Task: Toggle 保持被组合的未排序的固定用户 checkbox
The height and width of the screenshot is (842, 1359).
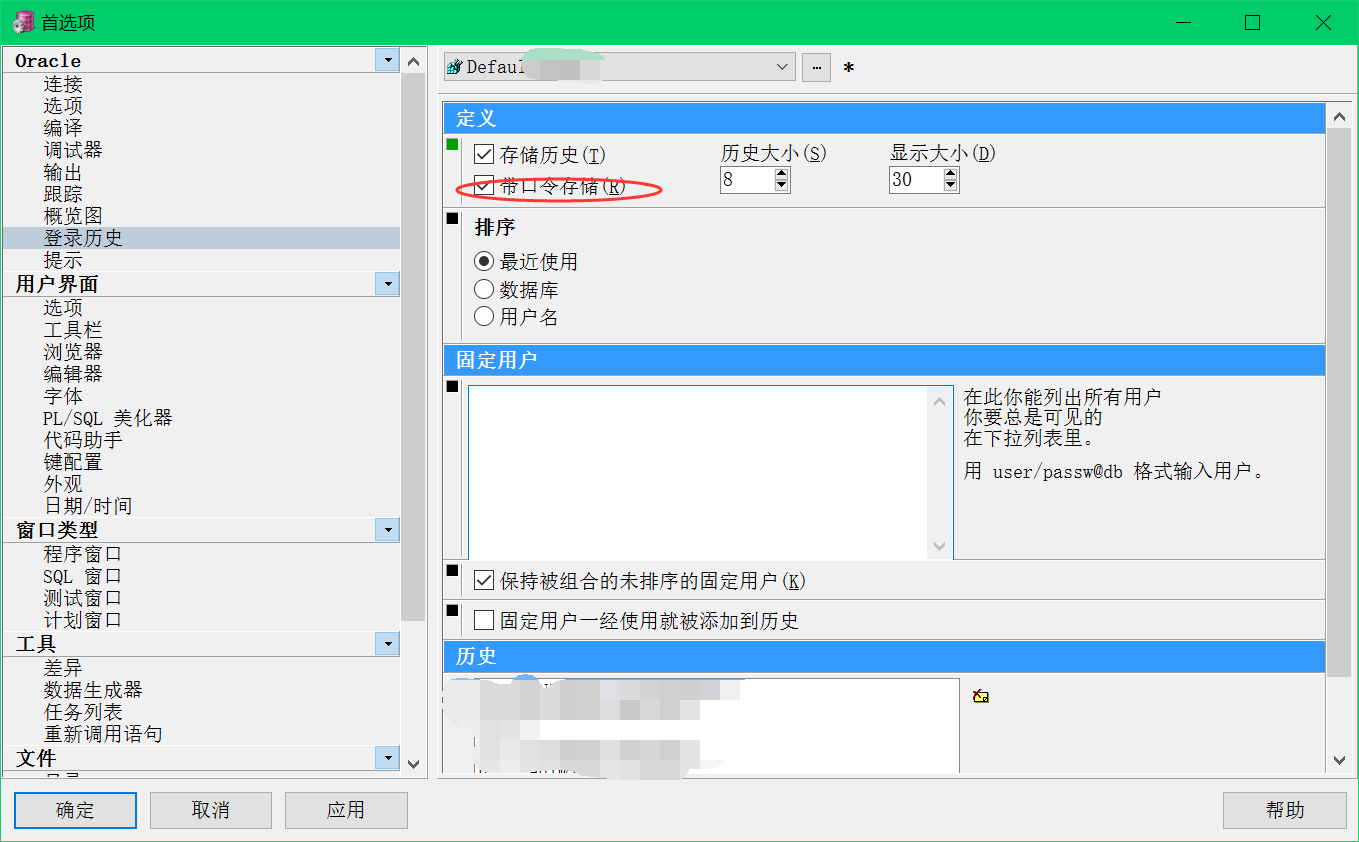Action: point(484,581)
